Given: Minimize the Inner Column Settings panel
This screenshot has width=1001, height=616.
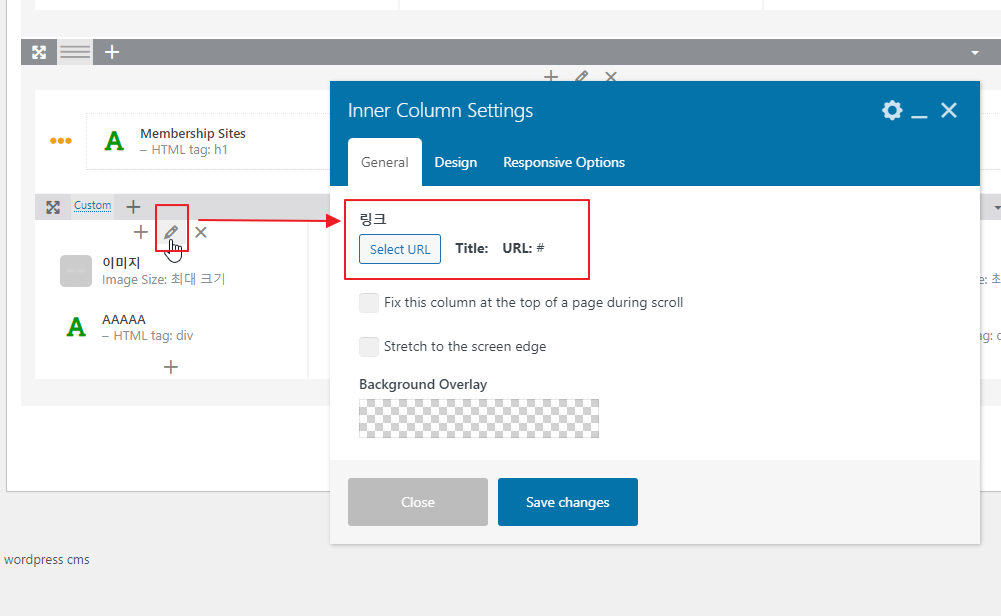Looking at the screenshot, I should [x=919, y=112].
